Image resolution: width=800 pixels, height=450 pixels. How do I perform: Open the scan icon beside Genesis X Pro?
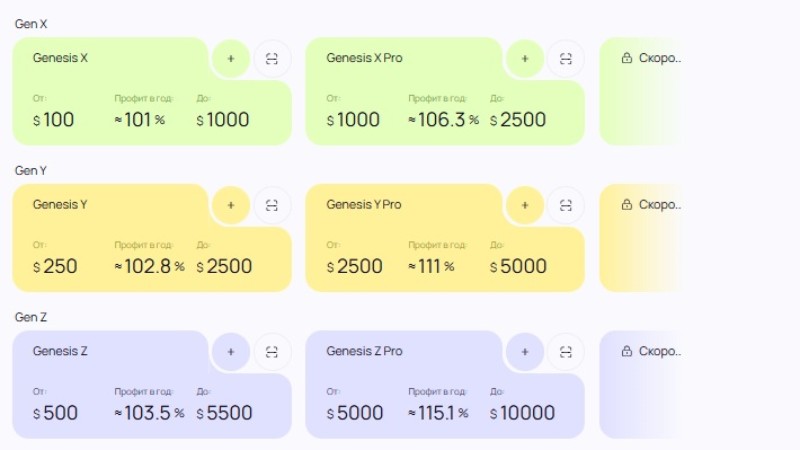coord(566,59)
